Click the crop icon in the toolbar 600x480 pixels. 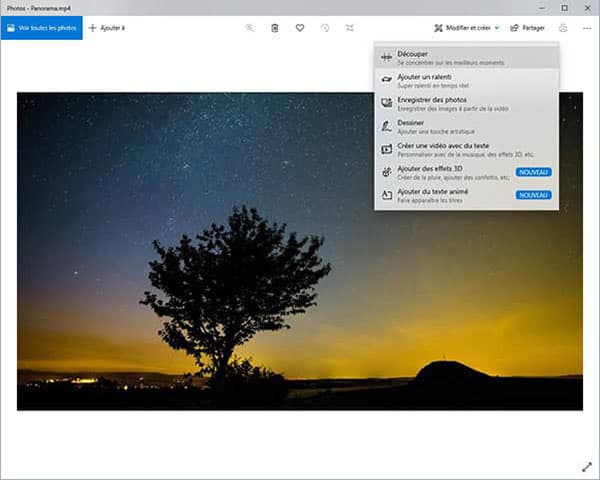click(x=350, y=28)
